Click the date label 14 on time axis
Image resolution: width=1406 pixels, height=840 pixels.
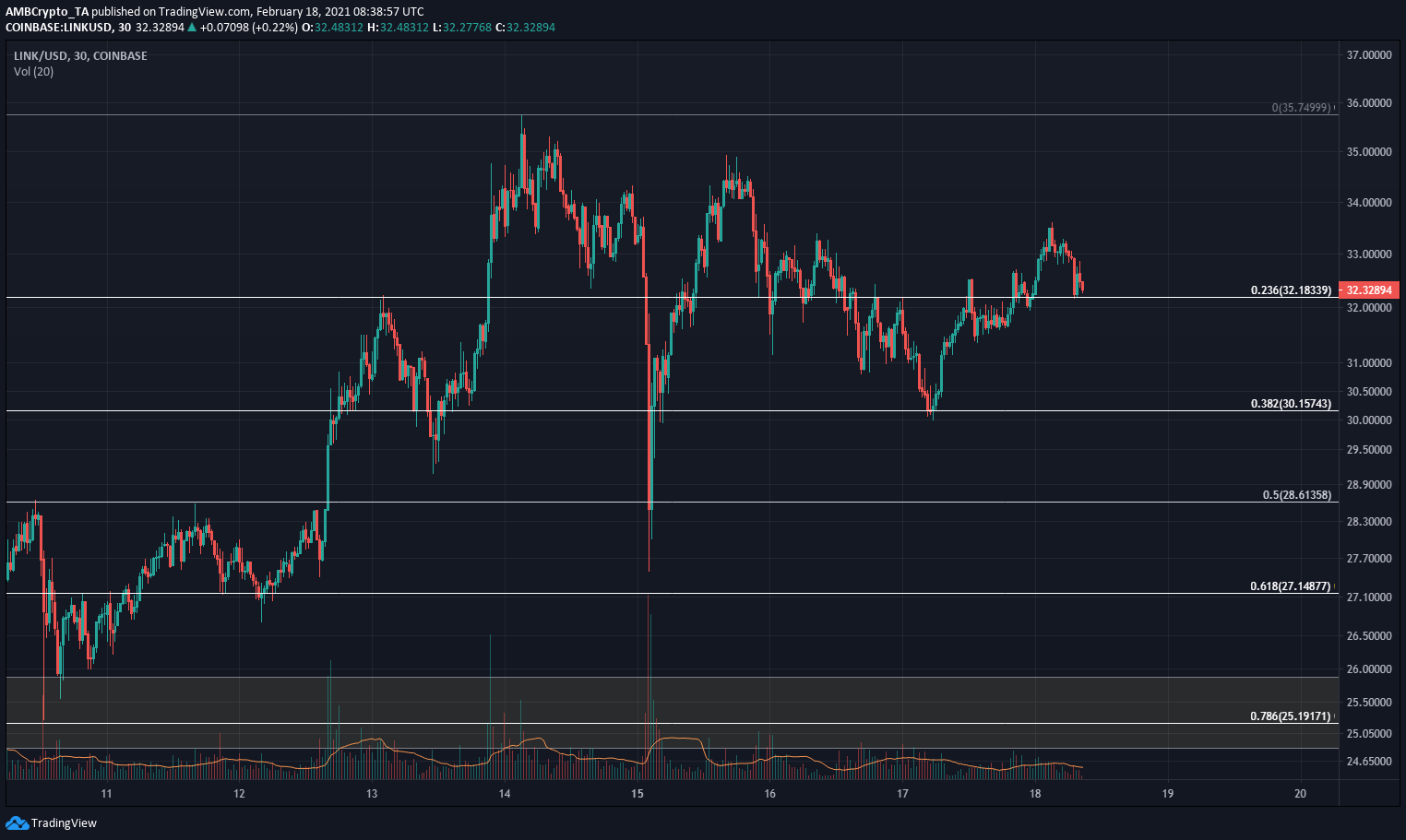point(505,794)
